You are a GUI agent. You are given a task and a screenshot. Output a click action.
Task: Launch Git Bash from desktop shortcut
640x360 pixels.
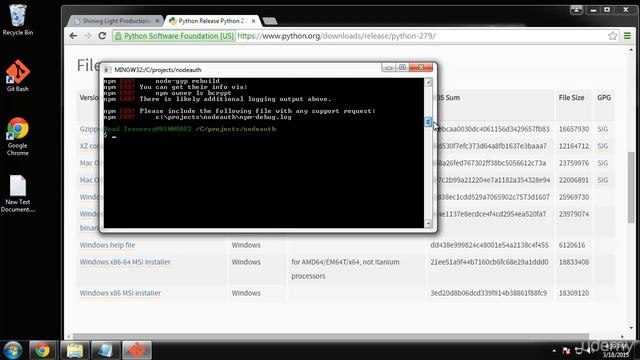tap(18, 76)
